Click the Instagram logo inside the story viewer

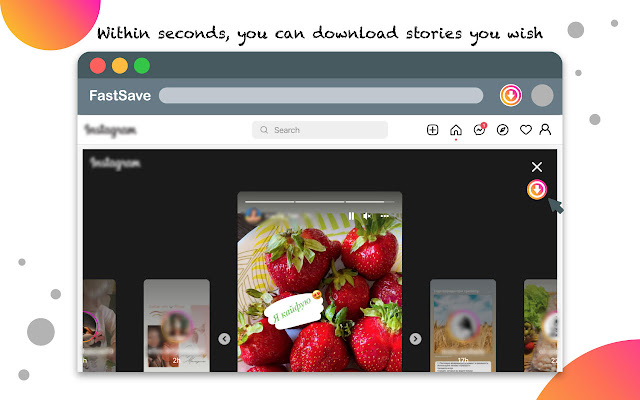pyautogui.click(x=115, y=163)
